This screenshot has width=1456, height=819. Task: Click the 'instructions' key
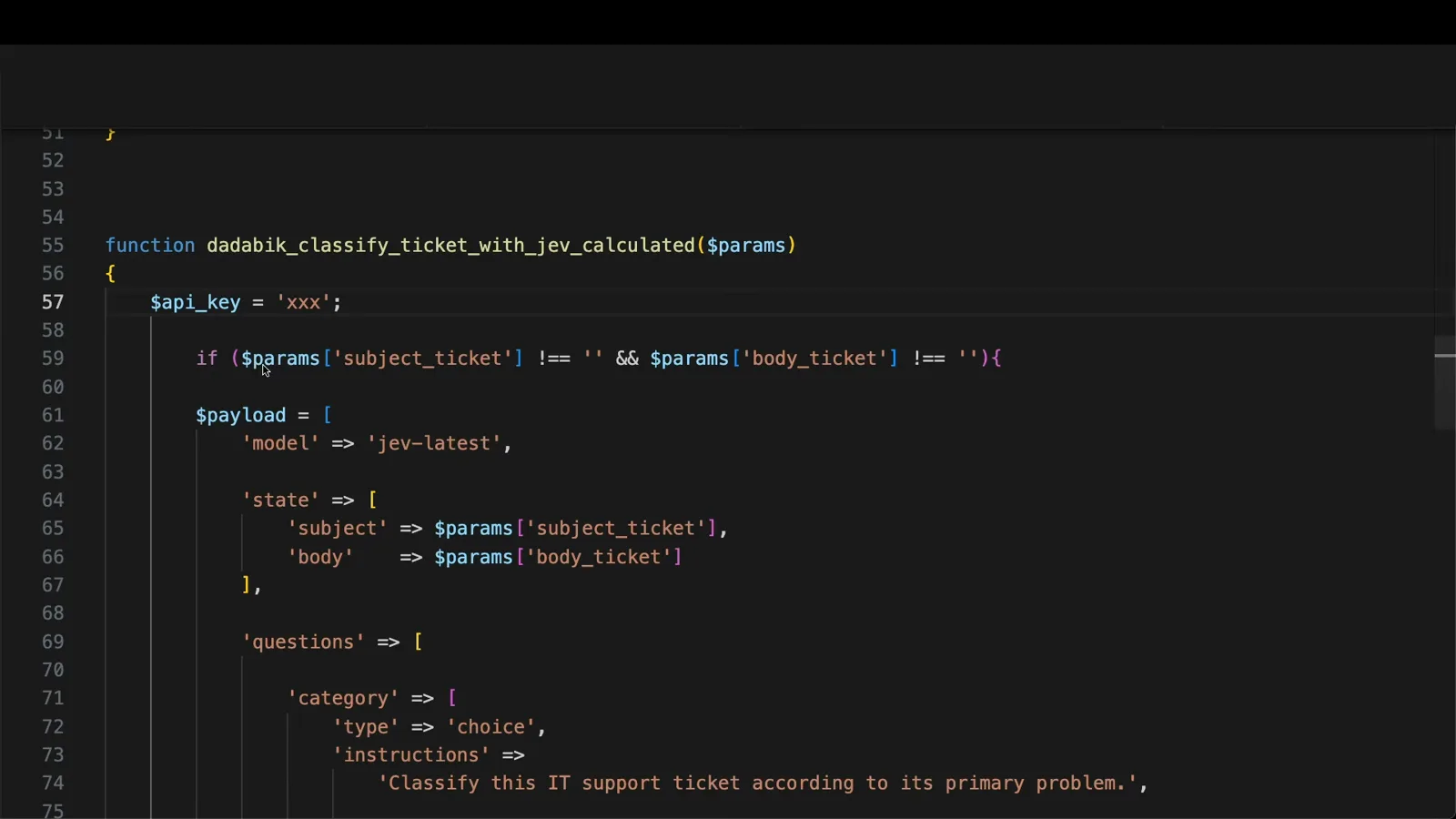(x=411, y=754)
